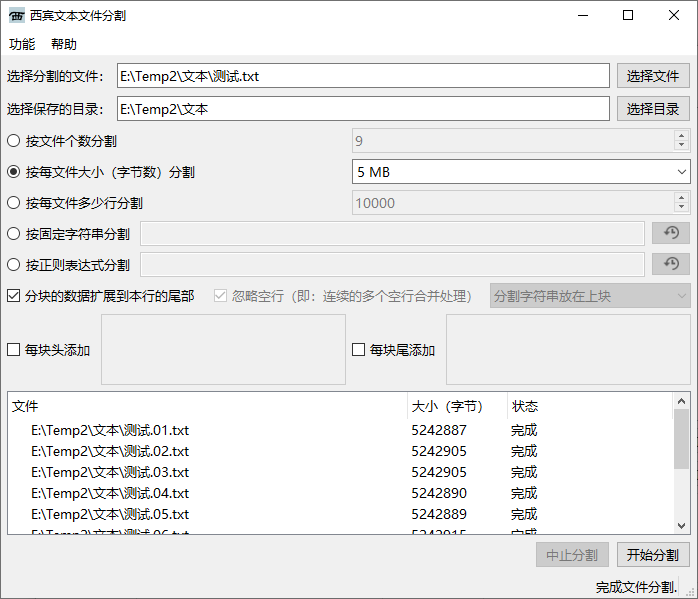Open the 5 MB size dropdown

coord(521,172)
